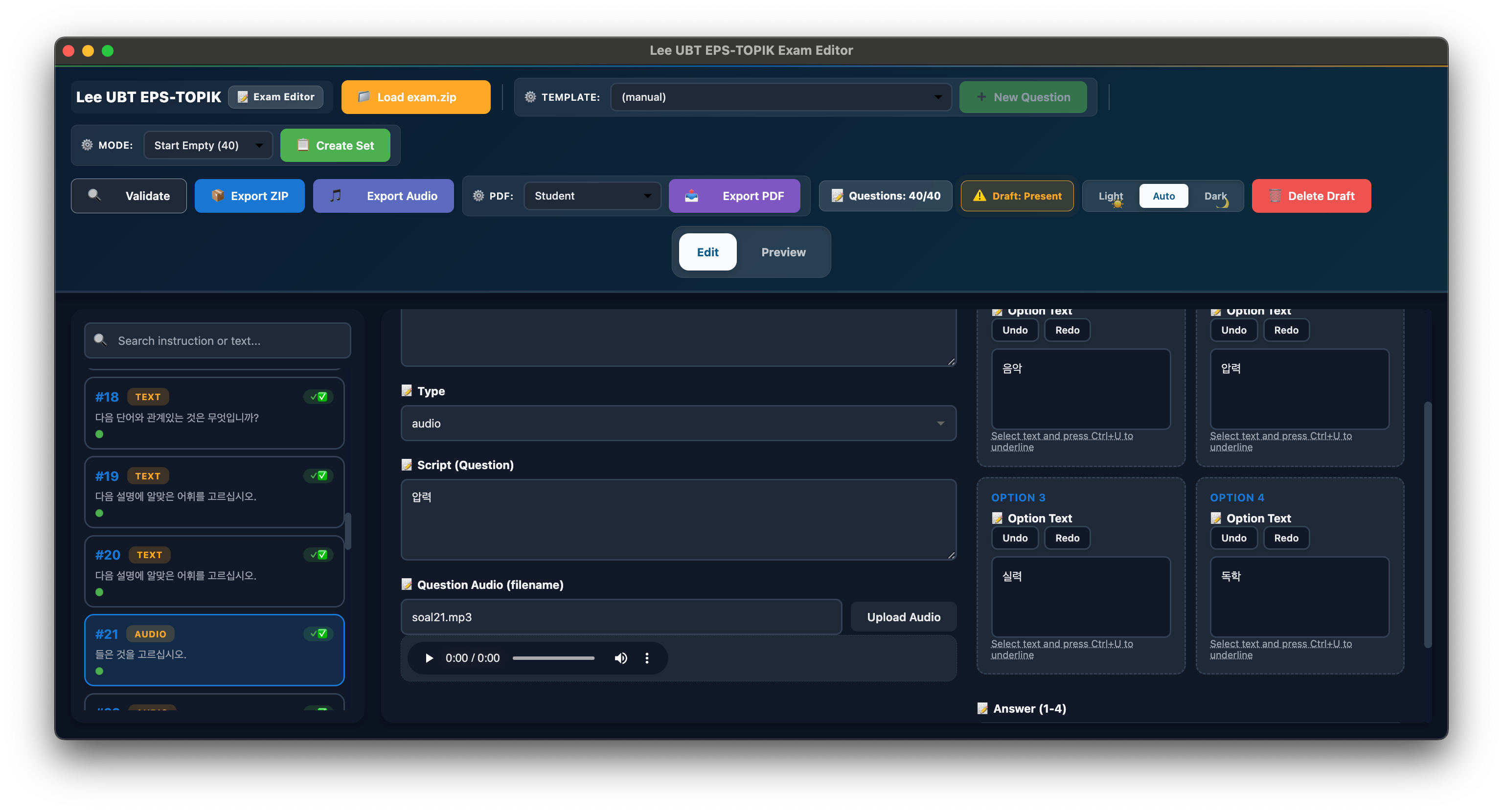The image size is (1503, 812).
Task: Click the checkmark badge on question #19
Action: tap(319, 475)
